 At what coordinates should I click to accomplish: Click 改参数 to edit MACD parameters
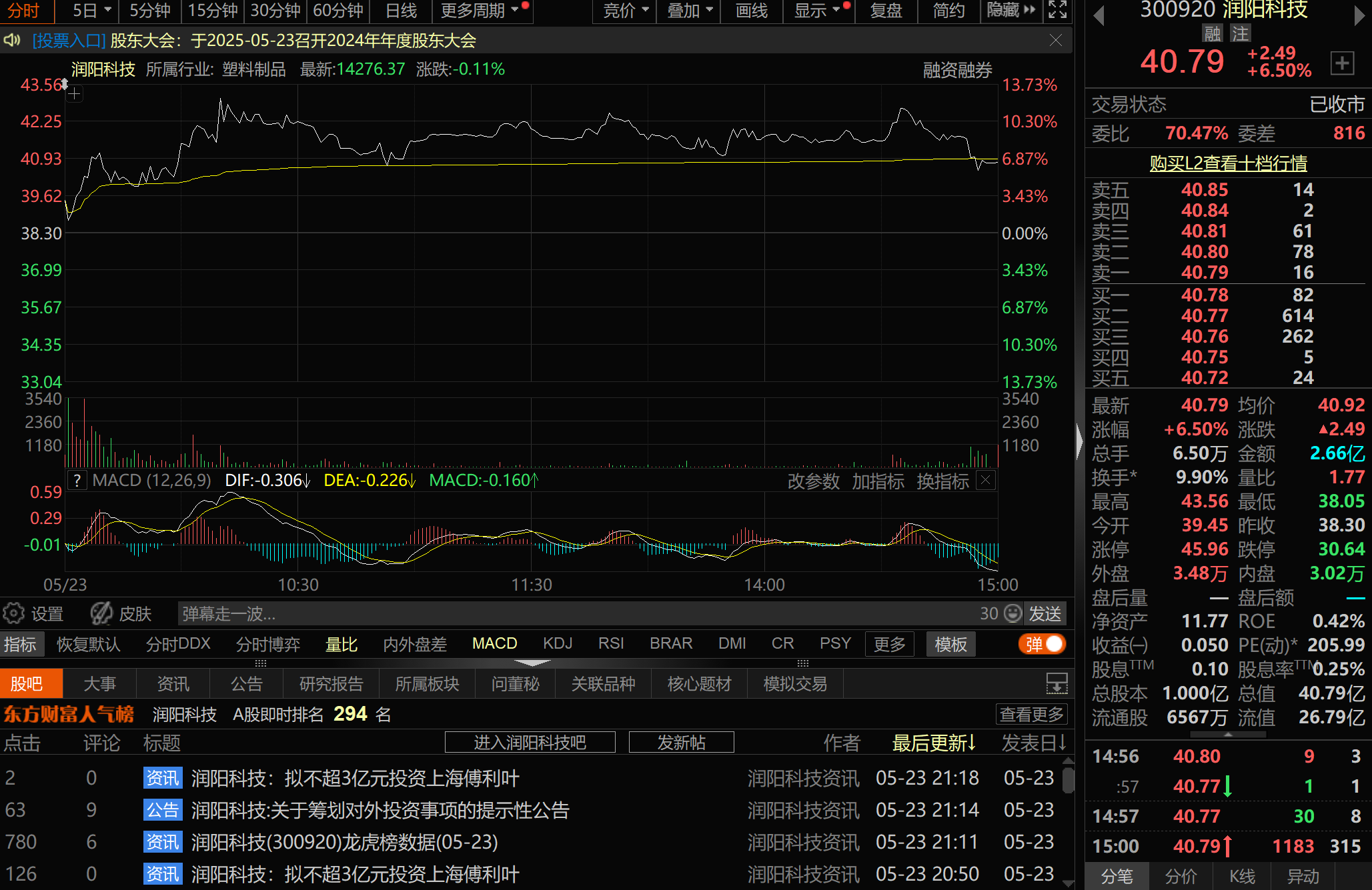coord(813,481)
